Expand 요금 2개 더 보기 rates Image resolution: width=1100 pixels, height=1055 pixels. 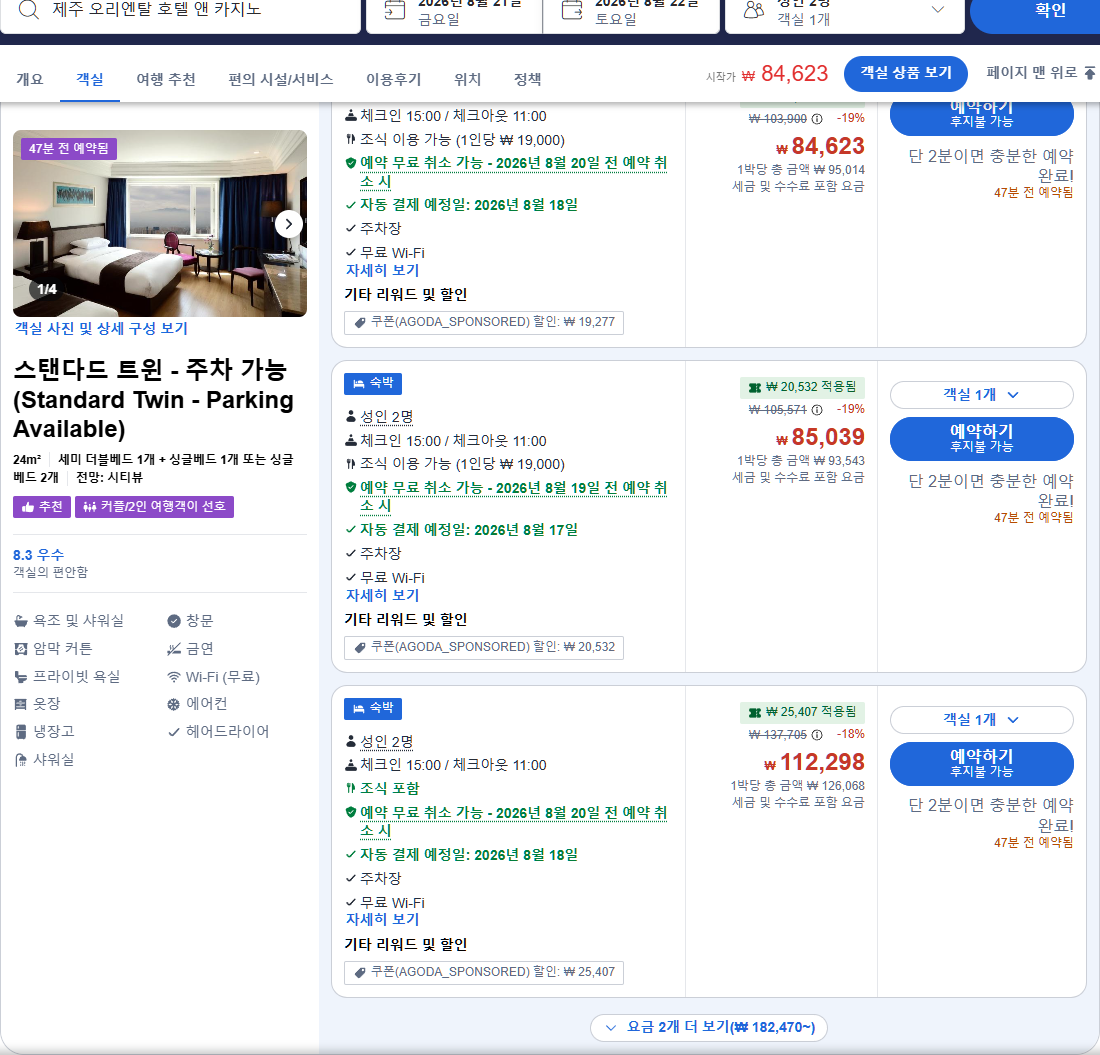(709, 1028)
